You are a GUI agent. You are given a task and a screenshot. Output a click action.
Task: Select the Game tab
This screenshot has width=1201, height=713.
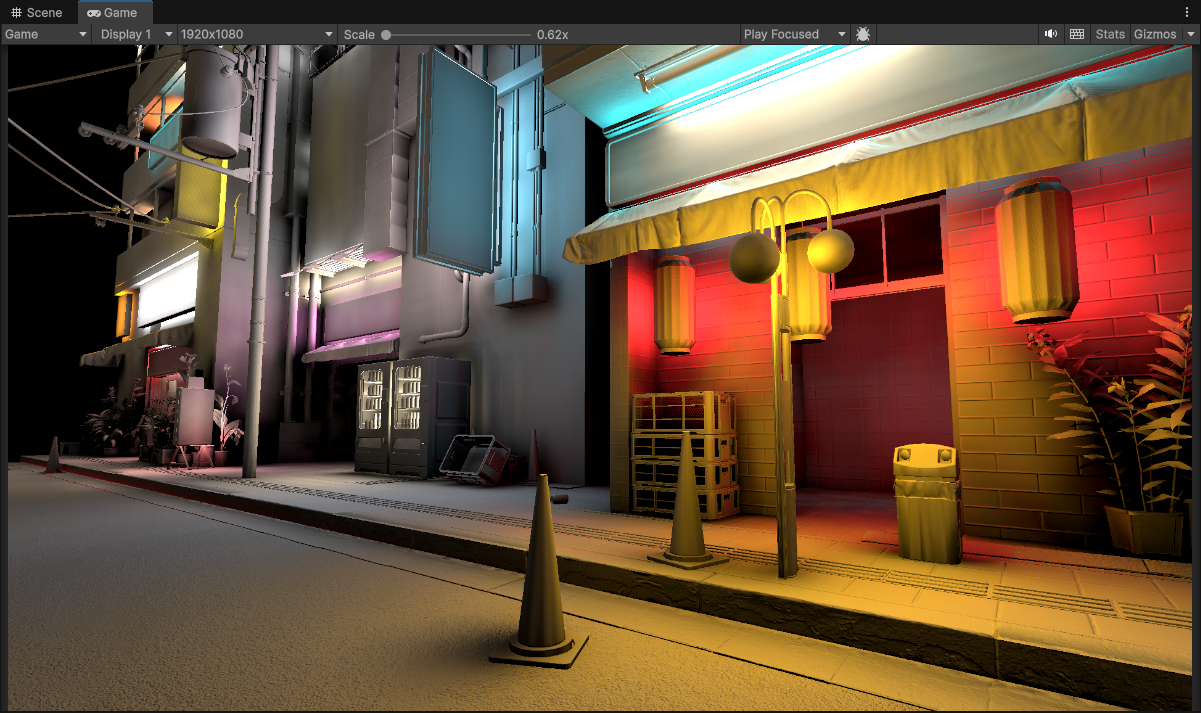(x=115, y=12)
